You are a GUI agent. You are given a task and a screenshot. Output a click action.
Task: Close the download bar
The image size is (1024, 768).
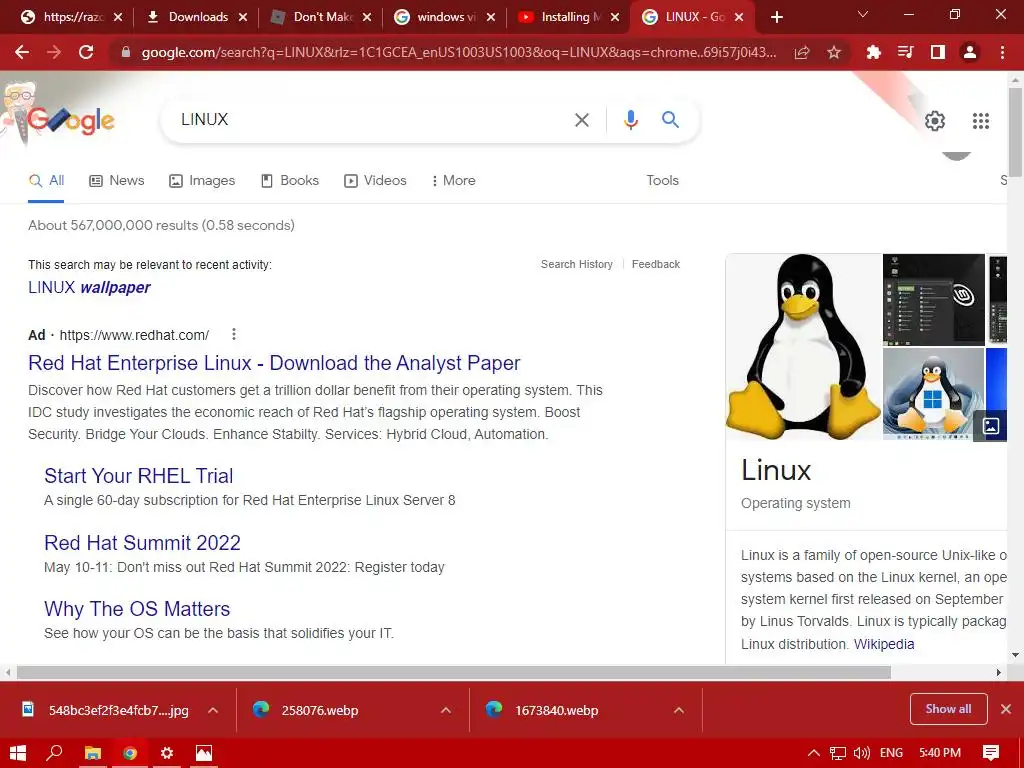[x=1006, y=709]
